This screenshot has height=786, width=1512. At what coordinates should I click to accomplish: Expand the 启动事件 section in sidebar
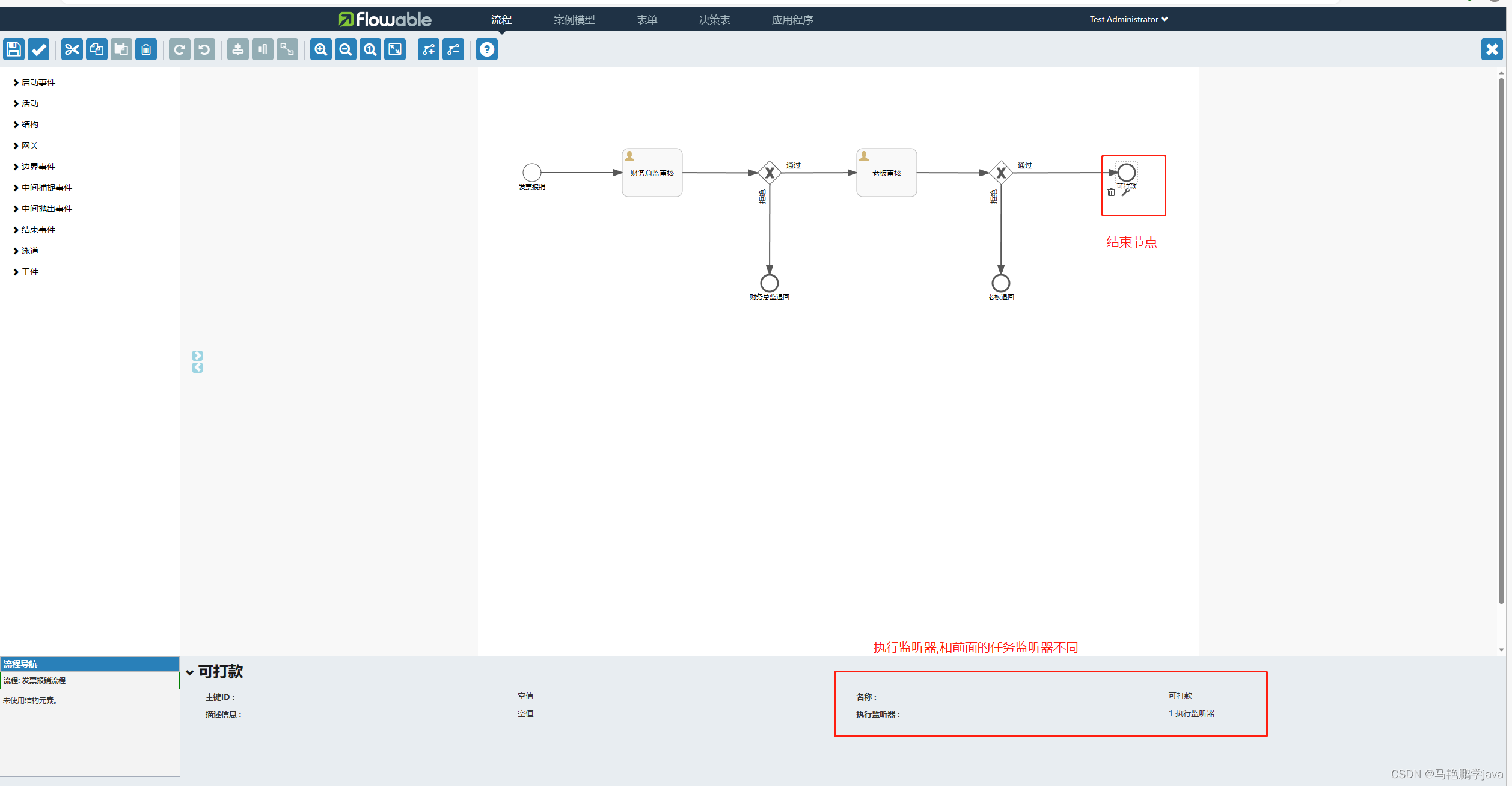coord(38,82)
